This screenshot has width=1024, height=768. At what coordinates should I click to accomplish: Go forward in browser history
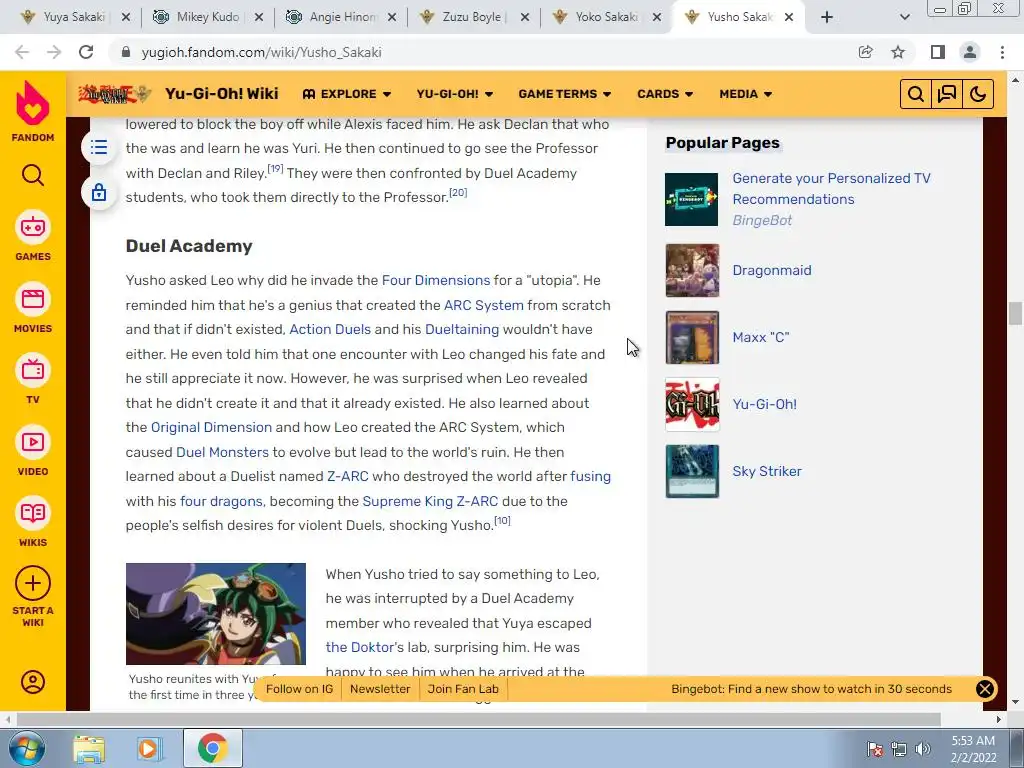[54, 52]
